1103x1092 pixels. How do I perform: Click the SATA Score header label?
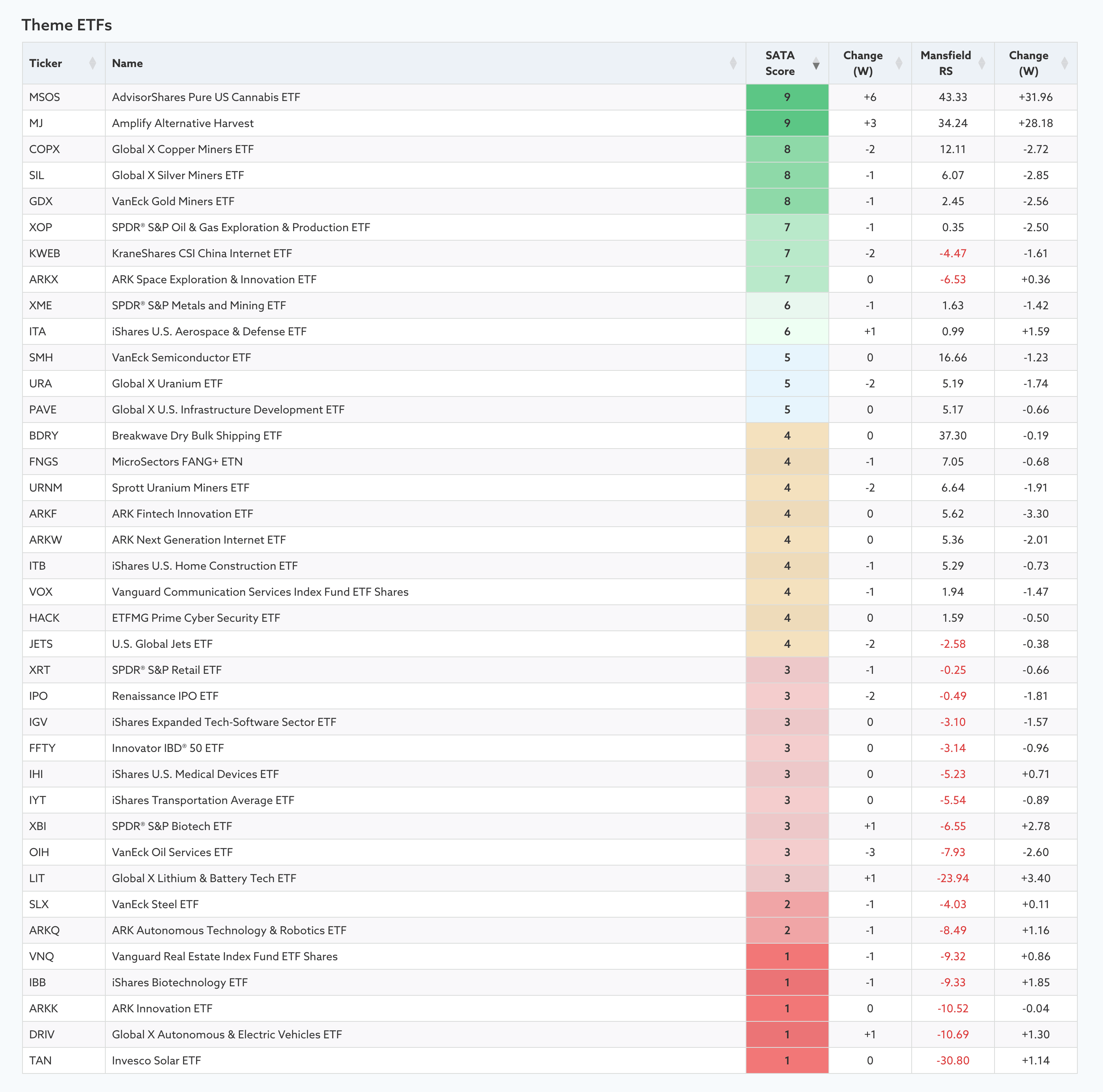click(x=780, y=64)
